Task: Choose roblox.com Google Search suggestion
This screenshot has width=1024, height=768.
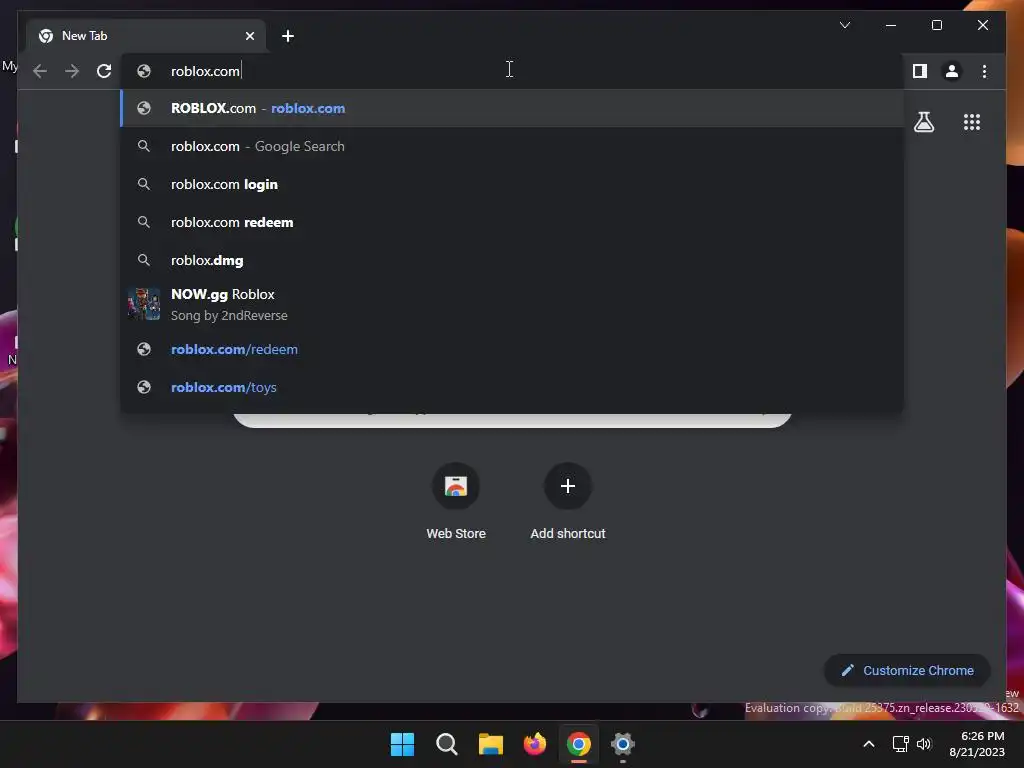Action: [x=512, y=146]
